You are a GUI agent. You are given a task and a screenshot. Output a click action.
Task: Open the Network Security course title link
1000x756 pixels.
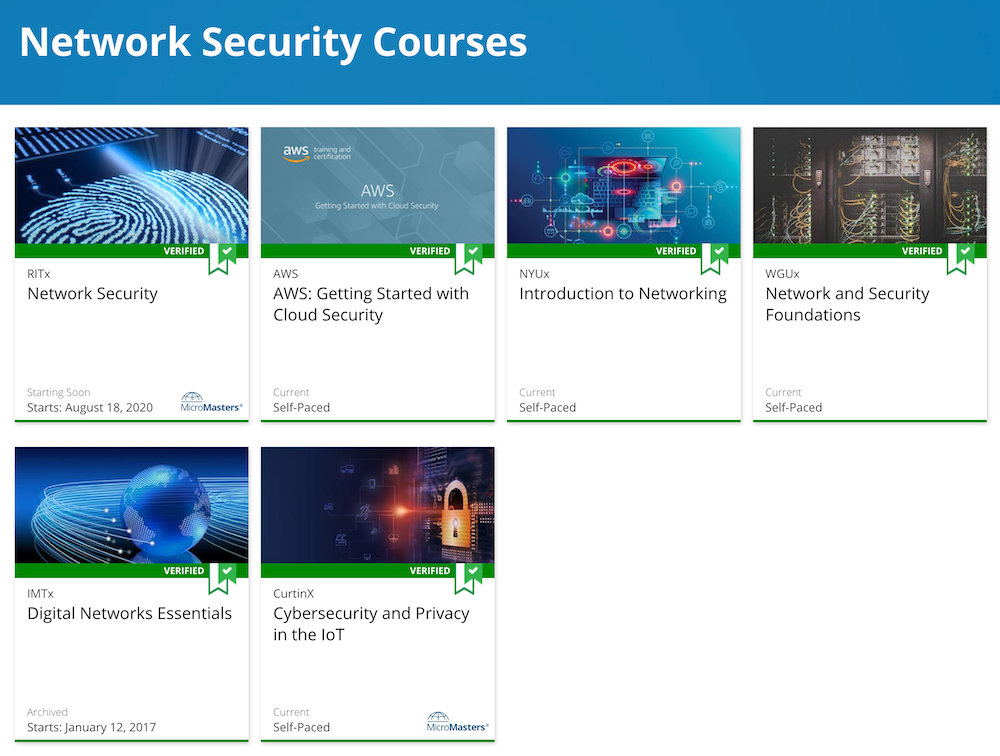(x=92, y=293)
